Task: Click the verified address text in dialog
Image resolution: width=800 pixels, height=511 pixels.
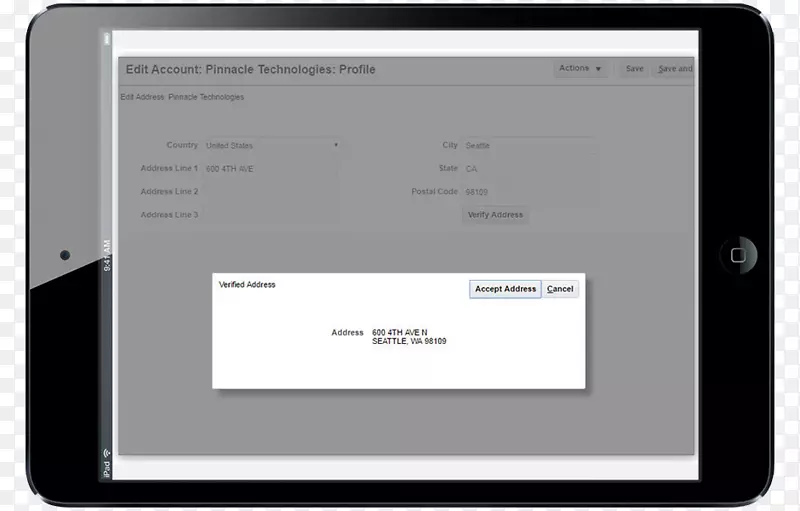Action: (409, 337)
